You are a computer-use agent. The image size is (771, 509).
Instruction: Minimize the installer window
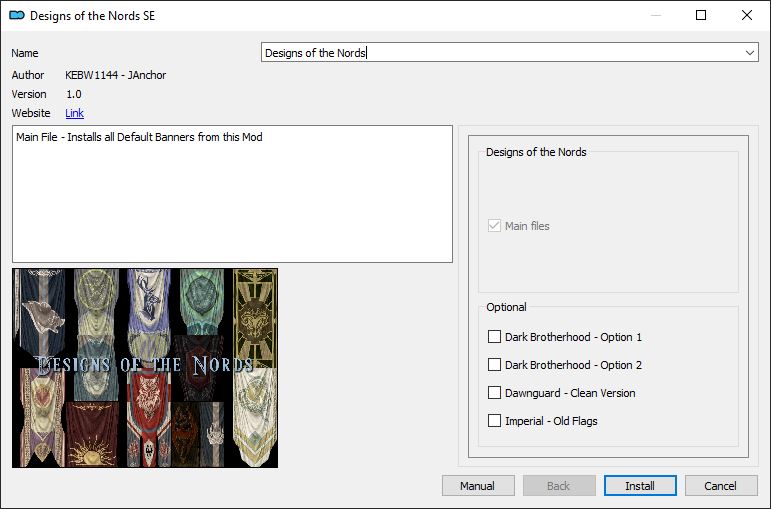coord(655,15)
